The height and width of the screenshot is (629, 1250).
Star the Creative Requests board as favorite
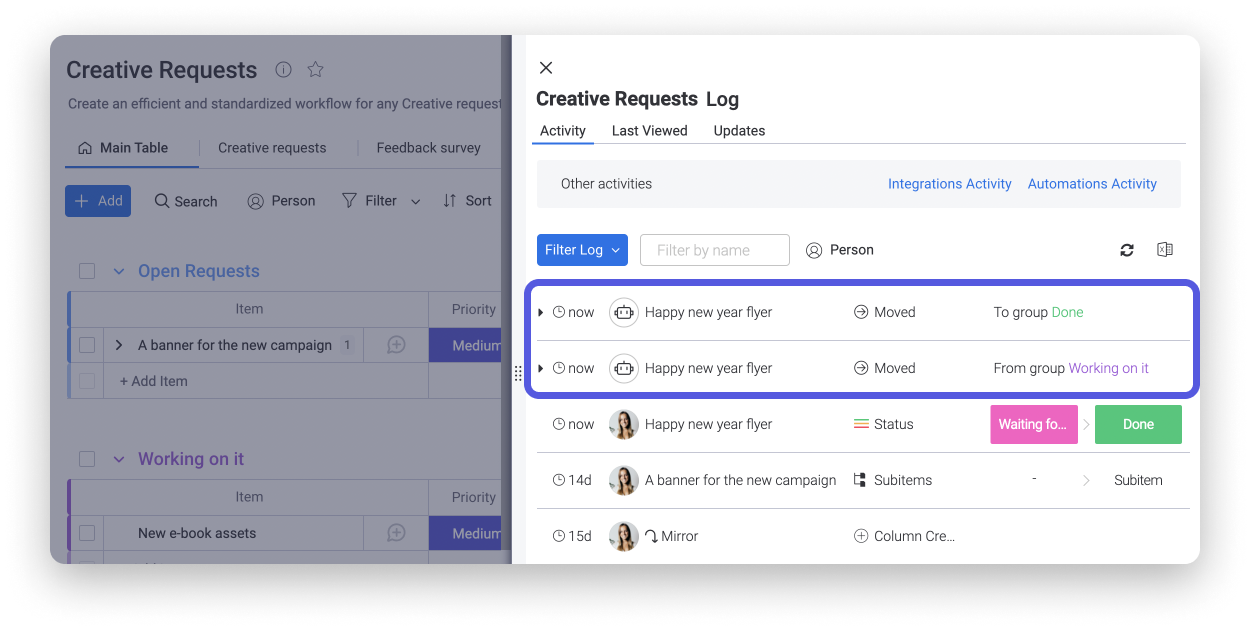315,70
